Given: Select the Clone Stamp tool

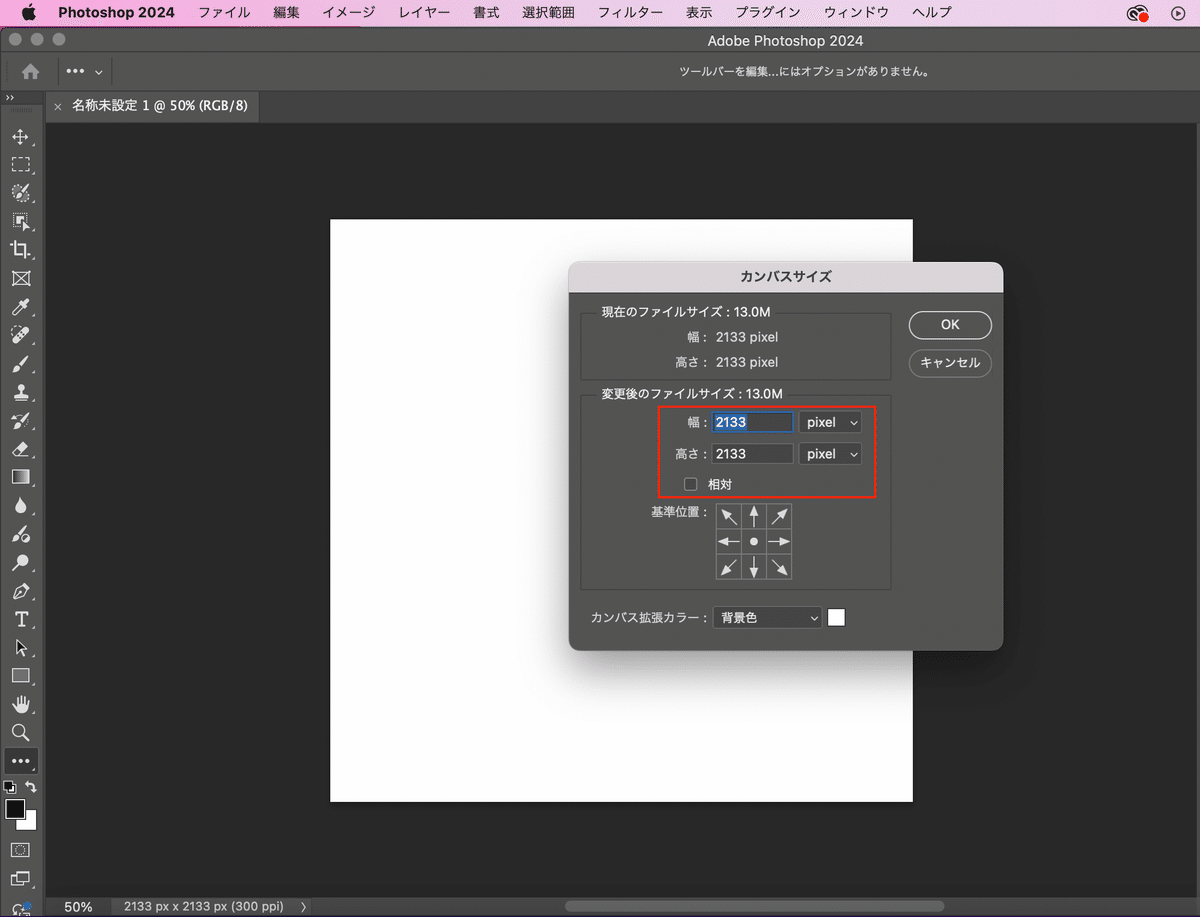Looking at the screenshot, I should (x=21, y=391).
